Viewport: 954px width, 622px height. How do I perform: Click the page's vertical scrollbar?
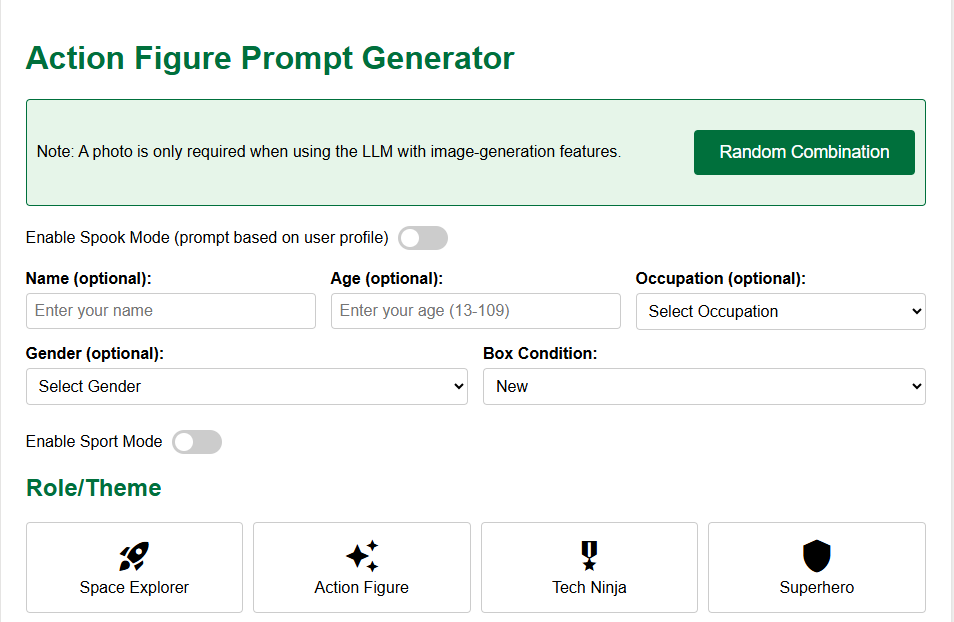[x=950, y=300]
